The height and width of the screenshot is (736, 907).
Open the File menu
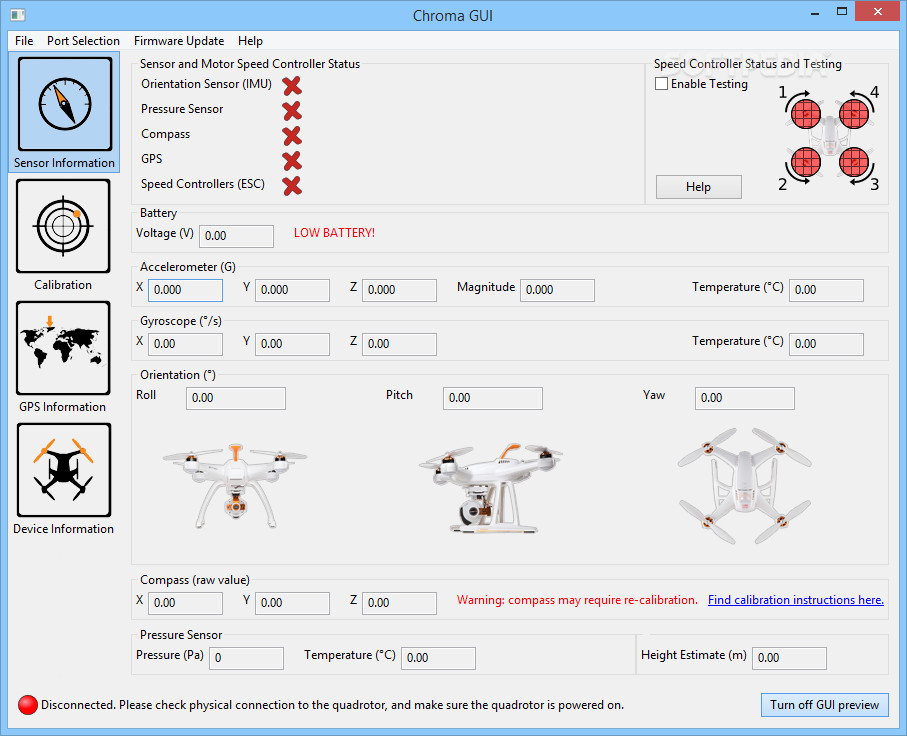pos(24,41)
